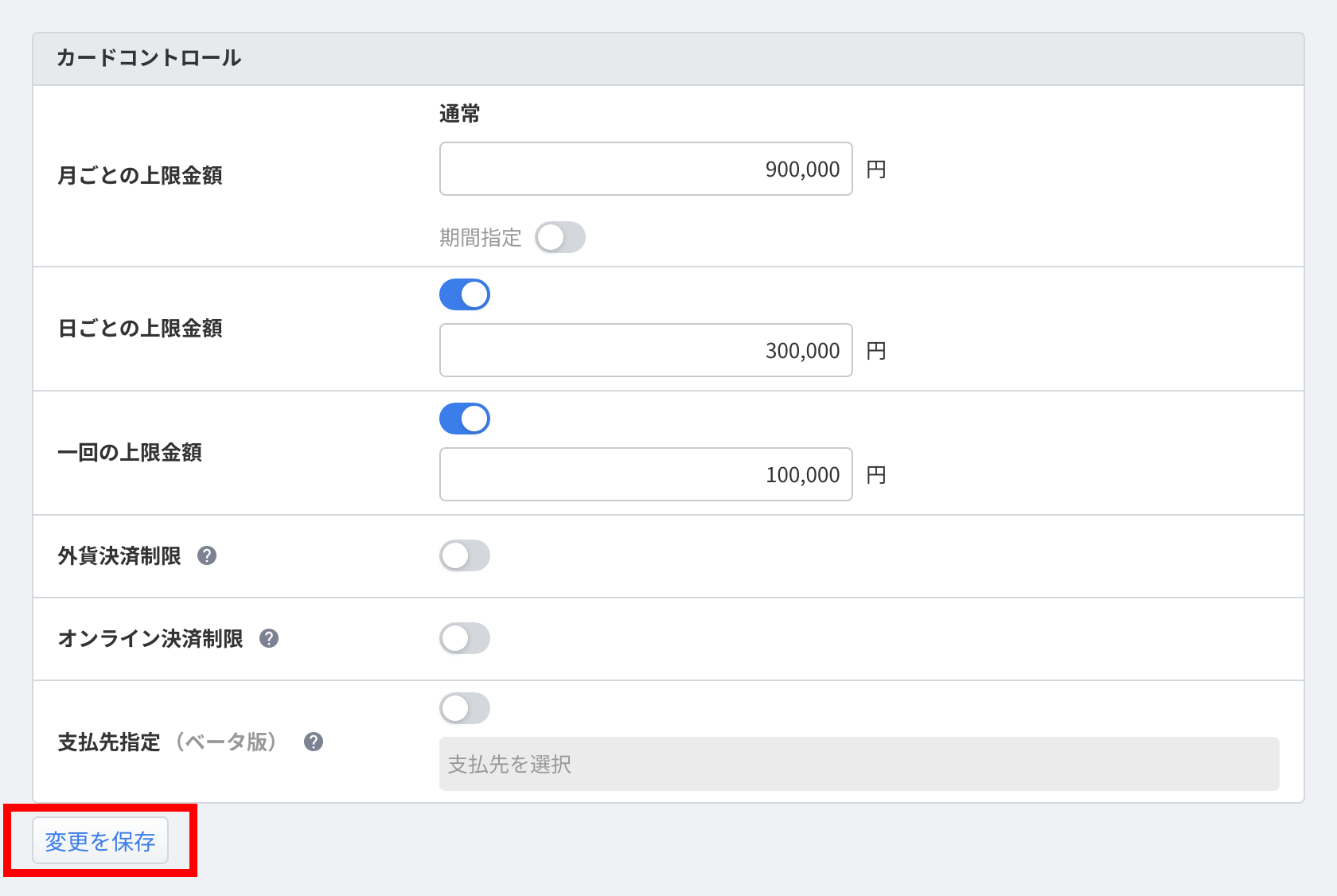Switch on the 外貨決済制限 toggle
1337x896 pixels.
[x=465, y=555]
